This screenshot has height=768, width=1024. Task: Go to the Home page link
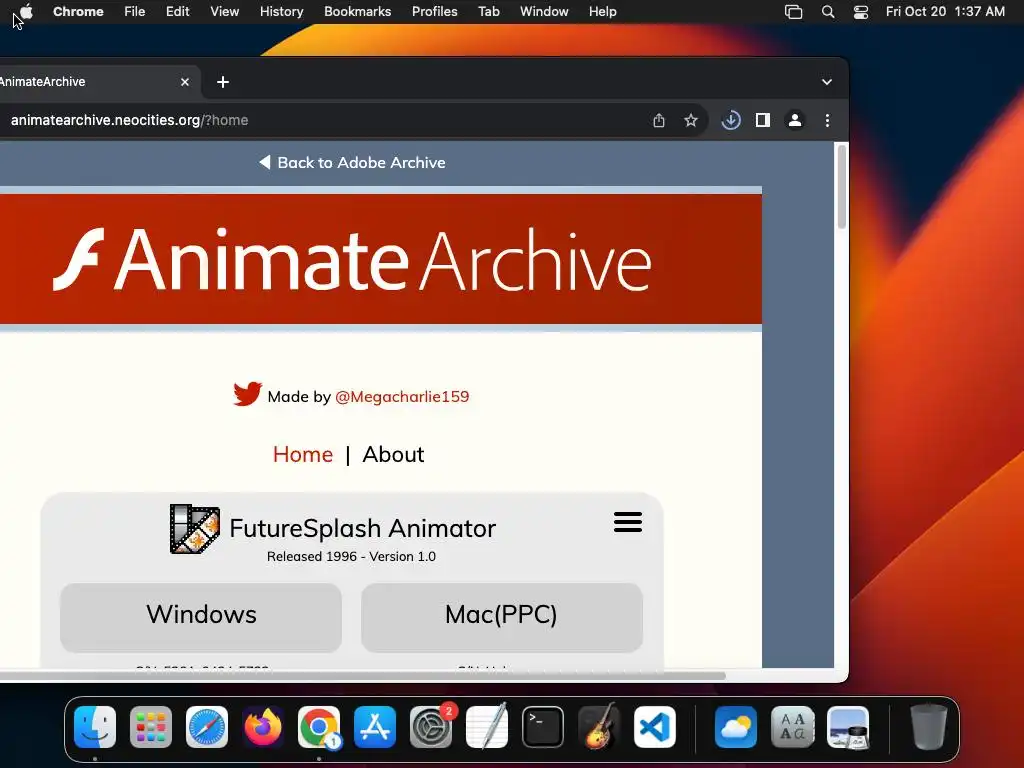pyautogui.click(x=302, y=454)
